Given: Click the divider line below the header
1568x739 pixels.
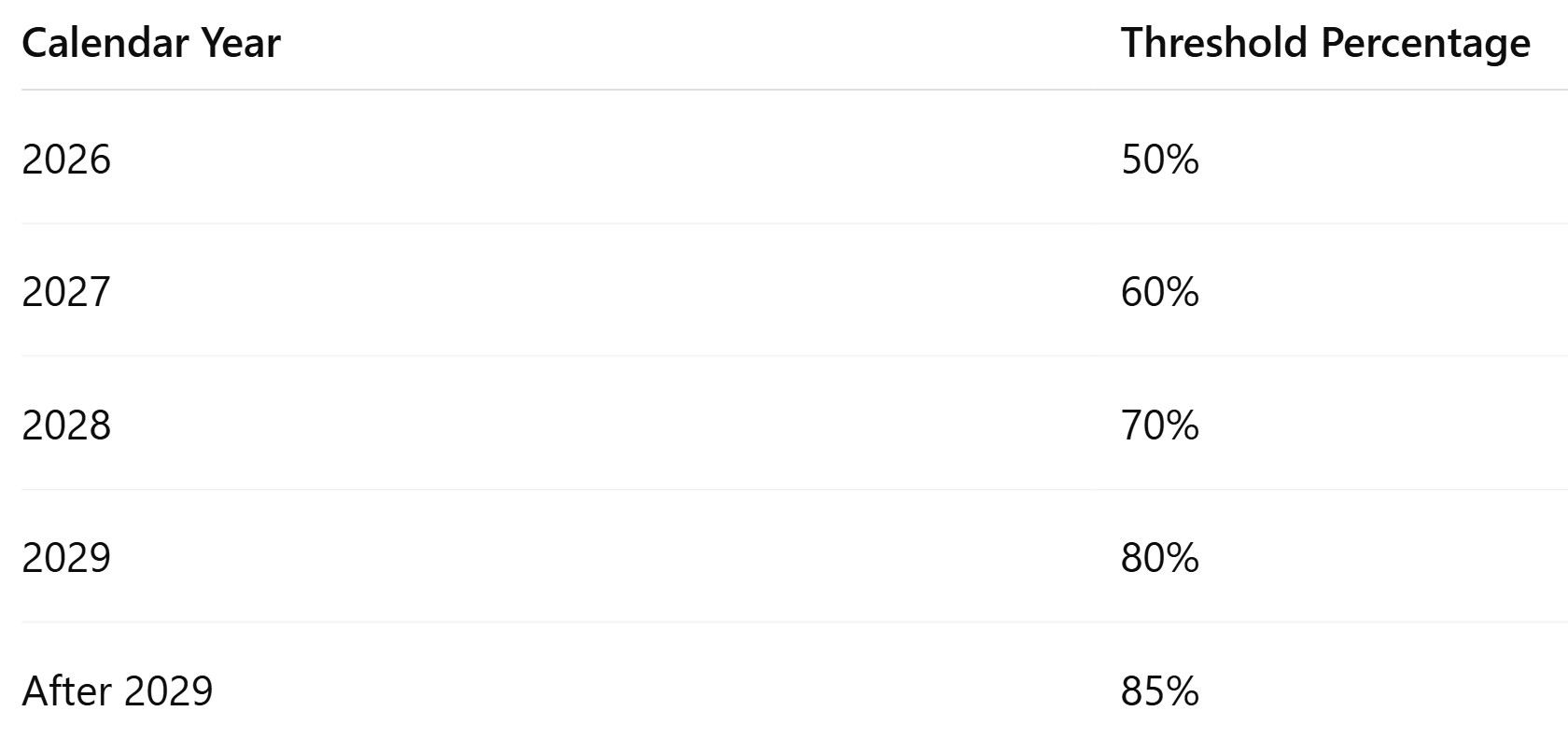Looking at the screenshot, I should (794, 91).
